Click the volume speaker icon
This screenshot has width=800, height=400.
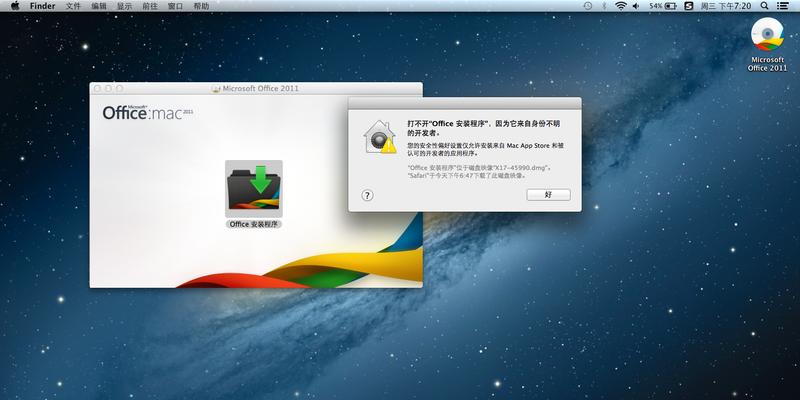pyautogui.click(x=636, y=6)
